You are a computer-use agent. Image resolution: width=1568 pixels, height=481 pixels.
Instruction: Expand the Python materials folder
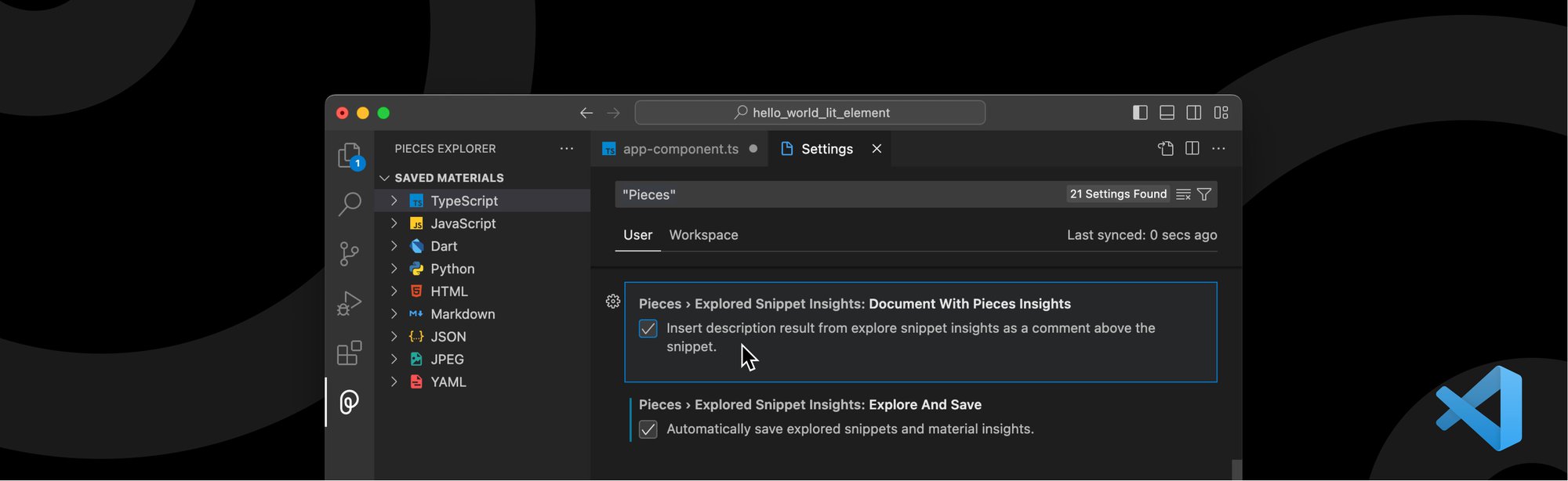click(x=394, y=269)
